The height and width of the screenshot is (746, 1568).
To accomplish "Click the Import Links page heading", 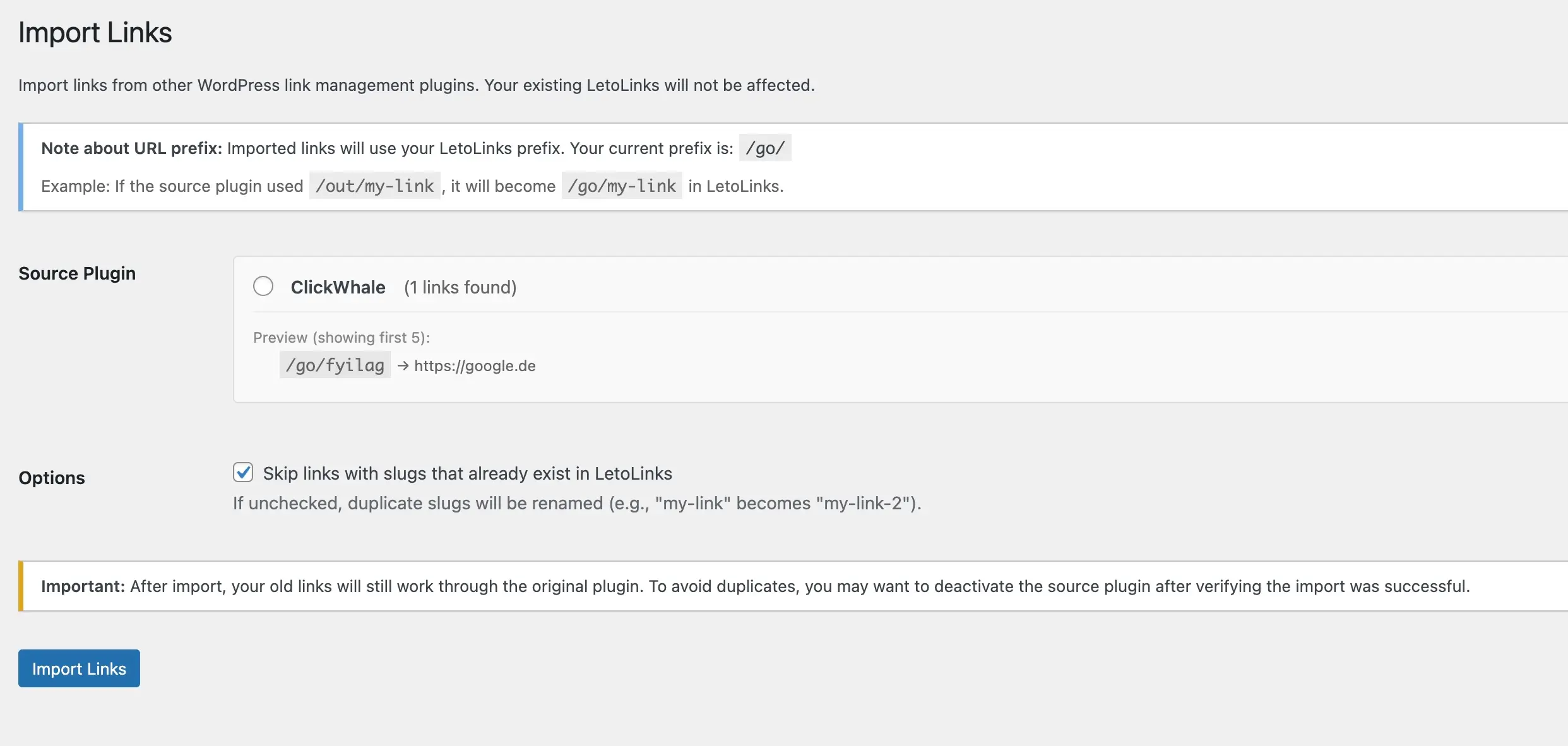I will pos(95,32).
